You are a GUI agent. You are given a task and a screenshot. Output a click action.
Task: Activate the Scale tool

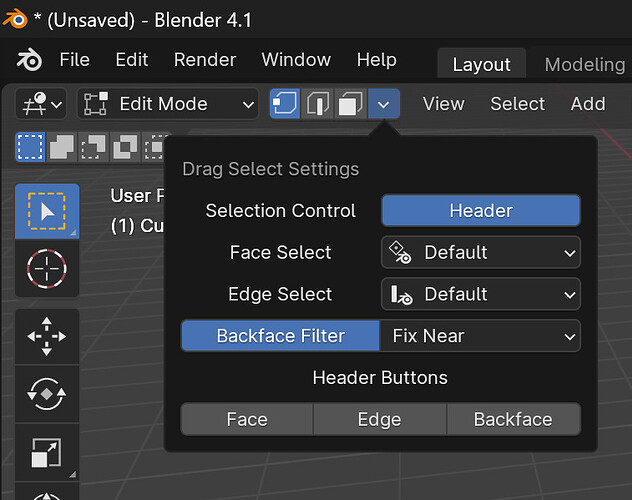pyautogui.click(x=47, y=452)
